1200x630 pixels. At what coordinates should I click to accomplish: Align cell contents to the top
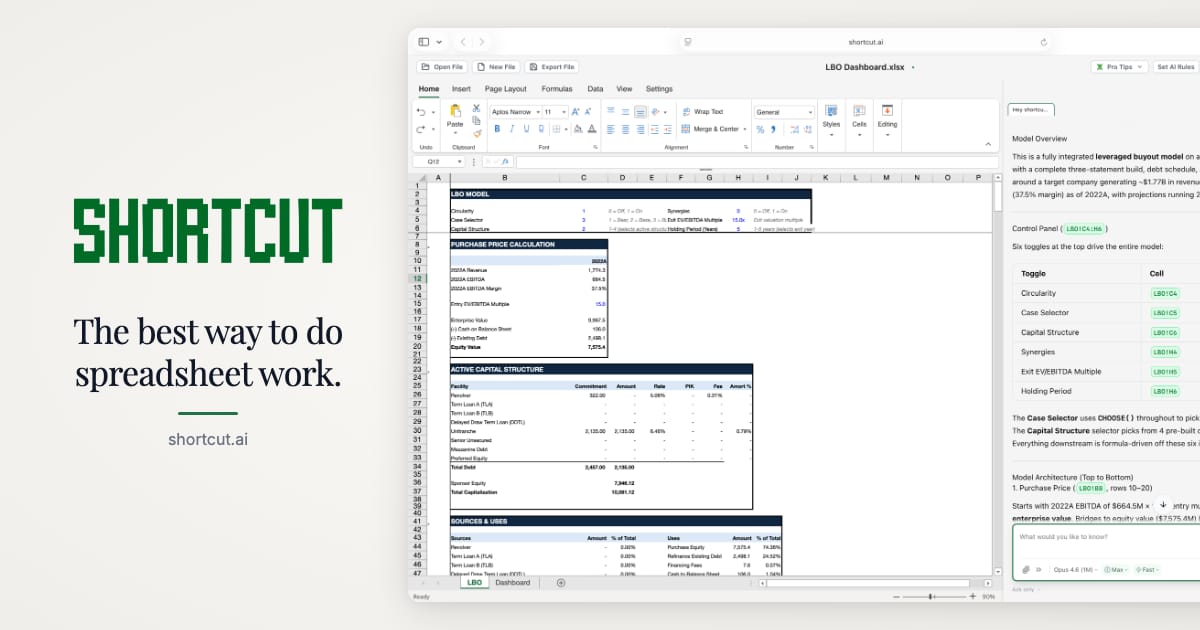(610, 111)
